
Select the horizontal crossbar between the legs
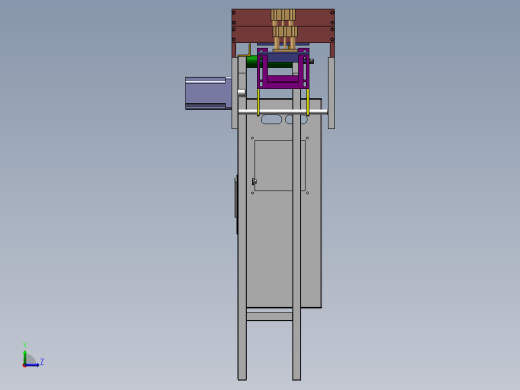269,316
